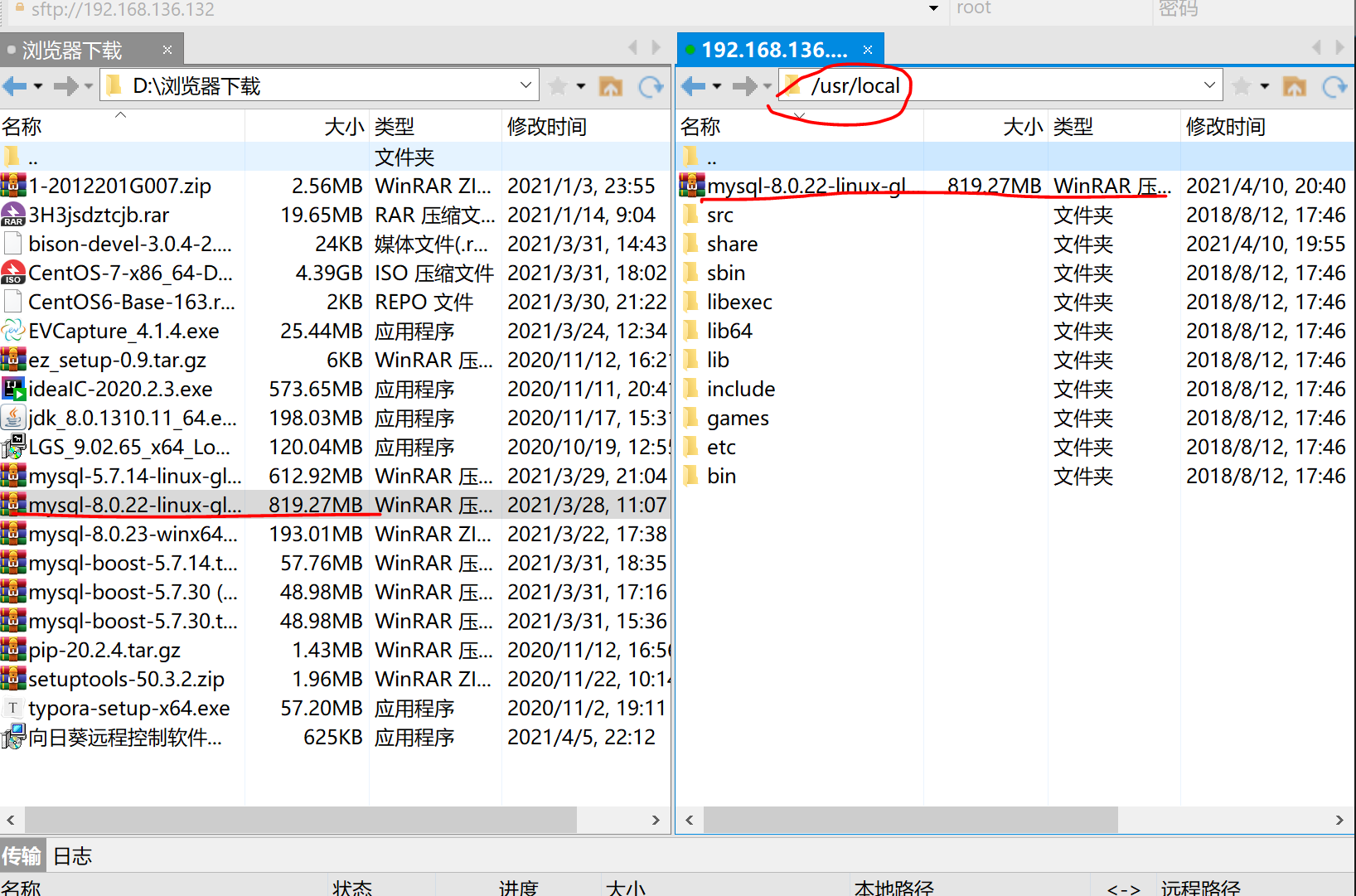Switch to the 日志 tab at bottom
This screenshot has width=1356, height=896.
(x=71, y=855)
